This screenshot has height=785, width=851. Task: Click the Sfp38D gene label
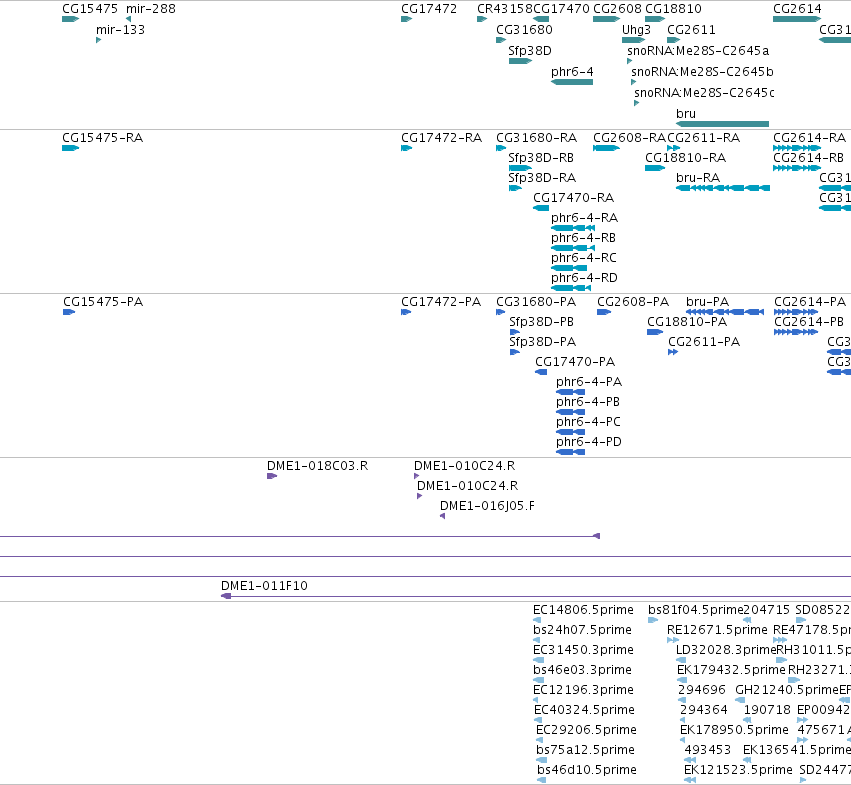point(530,51)
